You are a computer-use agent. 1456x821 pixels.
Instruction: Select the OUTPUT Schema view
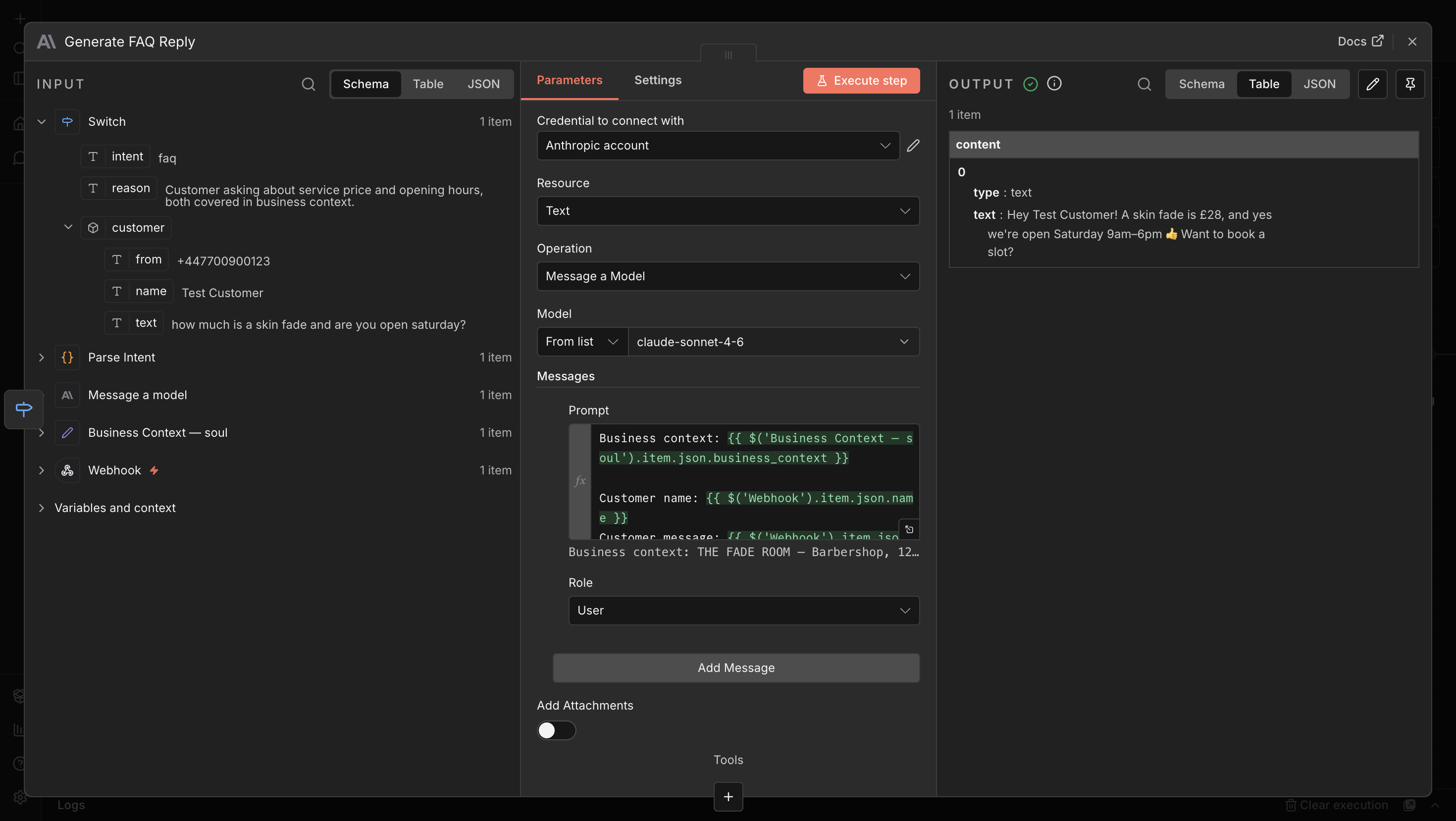[1201, 84]
